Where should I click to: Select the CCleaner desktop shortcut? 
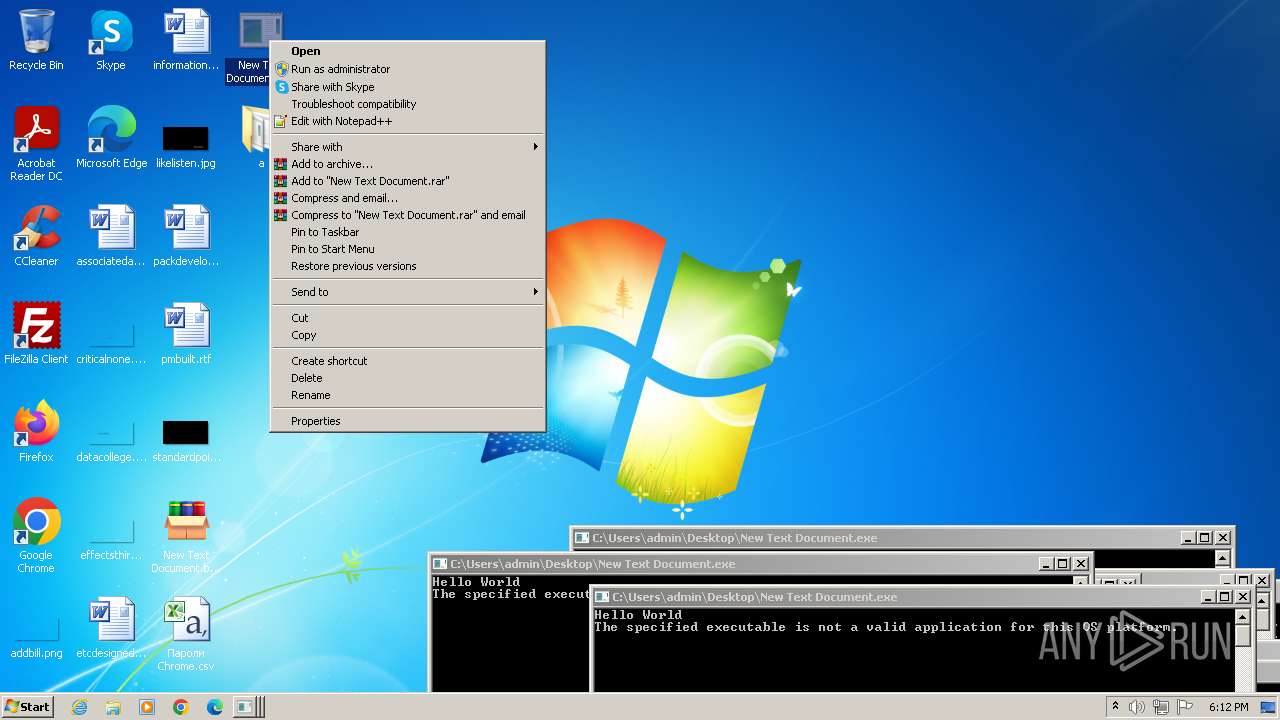coord(36,236)
